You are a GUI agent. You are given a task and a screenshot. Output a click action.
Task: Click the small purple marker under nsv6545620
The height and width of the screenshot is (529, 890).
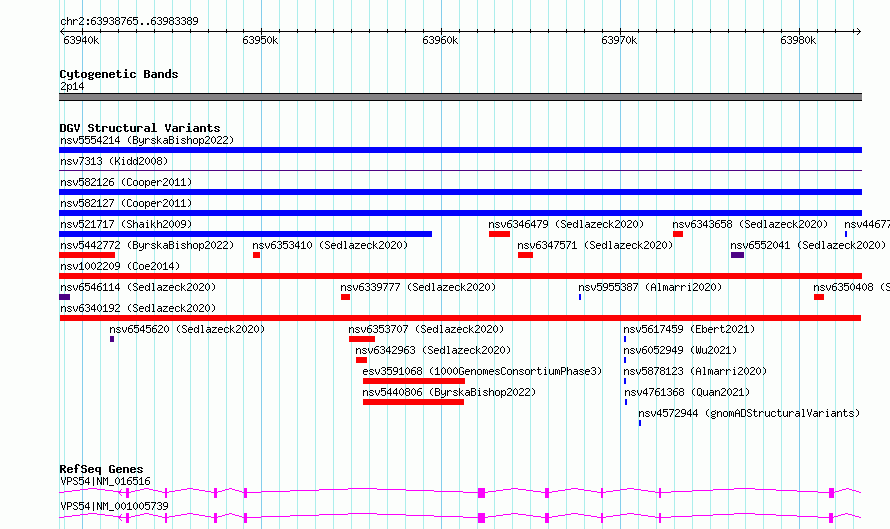(x=112, y=339)
